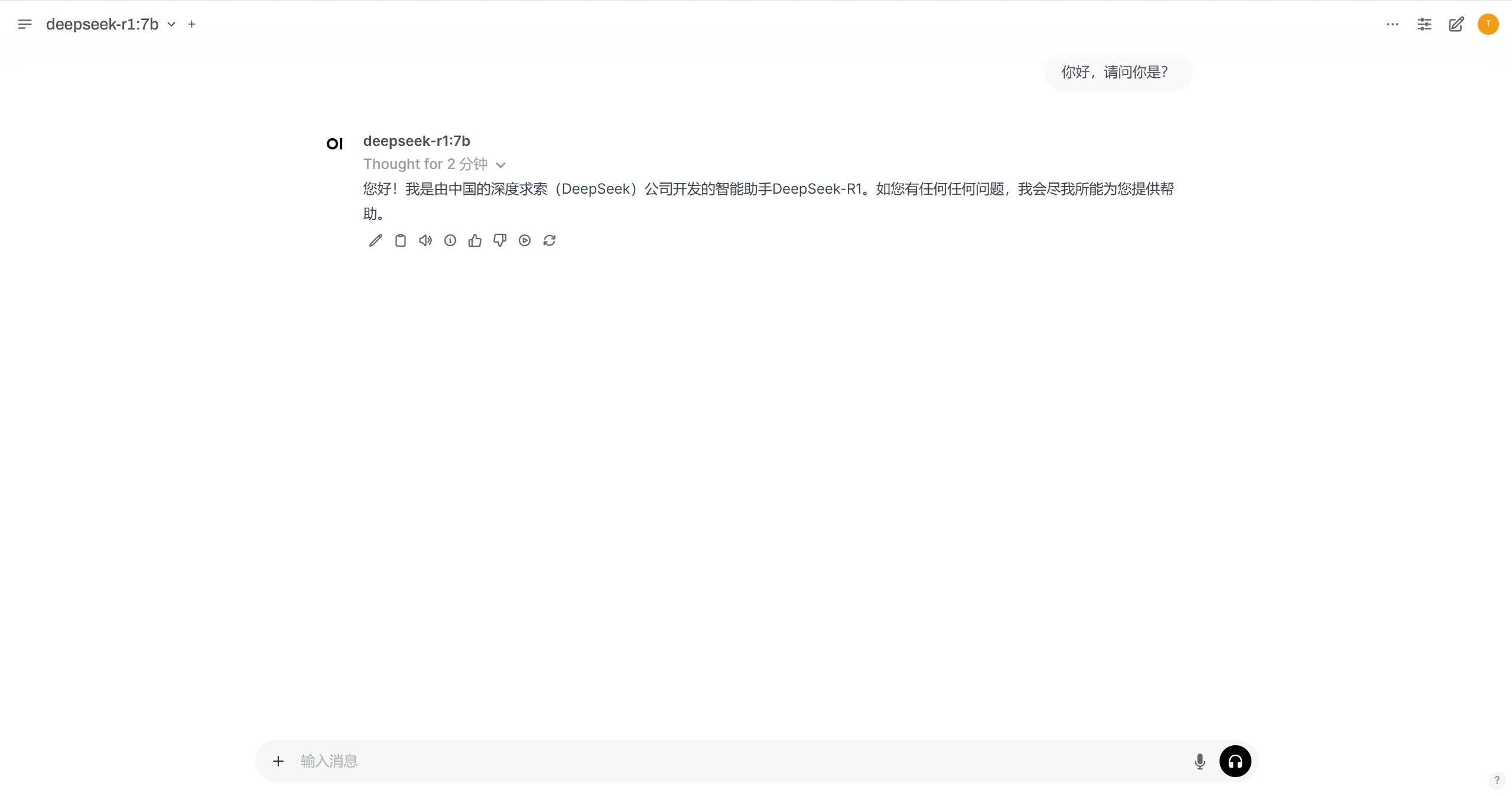Screen dimensions: 1512x796
Task: Copy the response using clipboard icon
Action: click(x=400, y=240)
